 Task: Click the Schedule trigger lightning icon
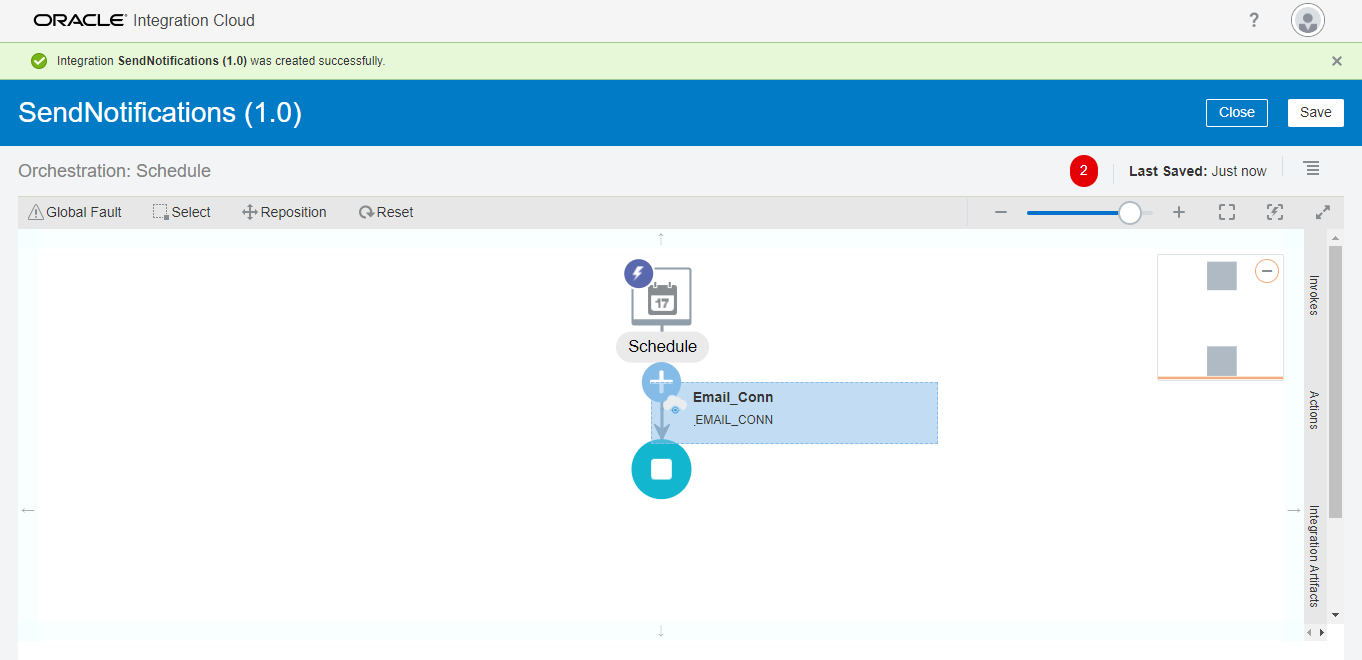point(638,273)
